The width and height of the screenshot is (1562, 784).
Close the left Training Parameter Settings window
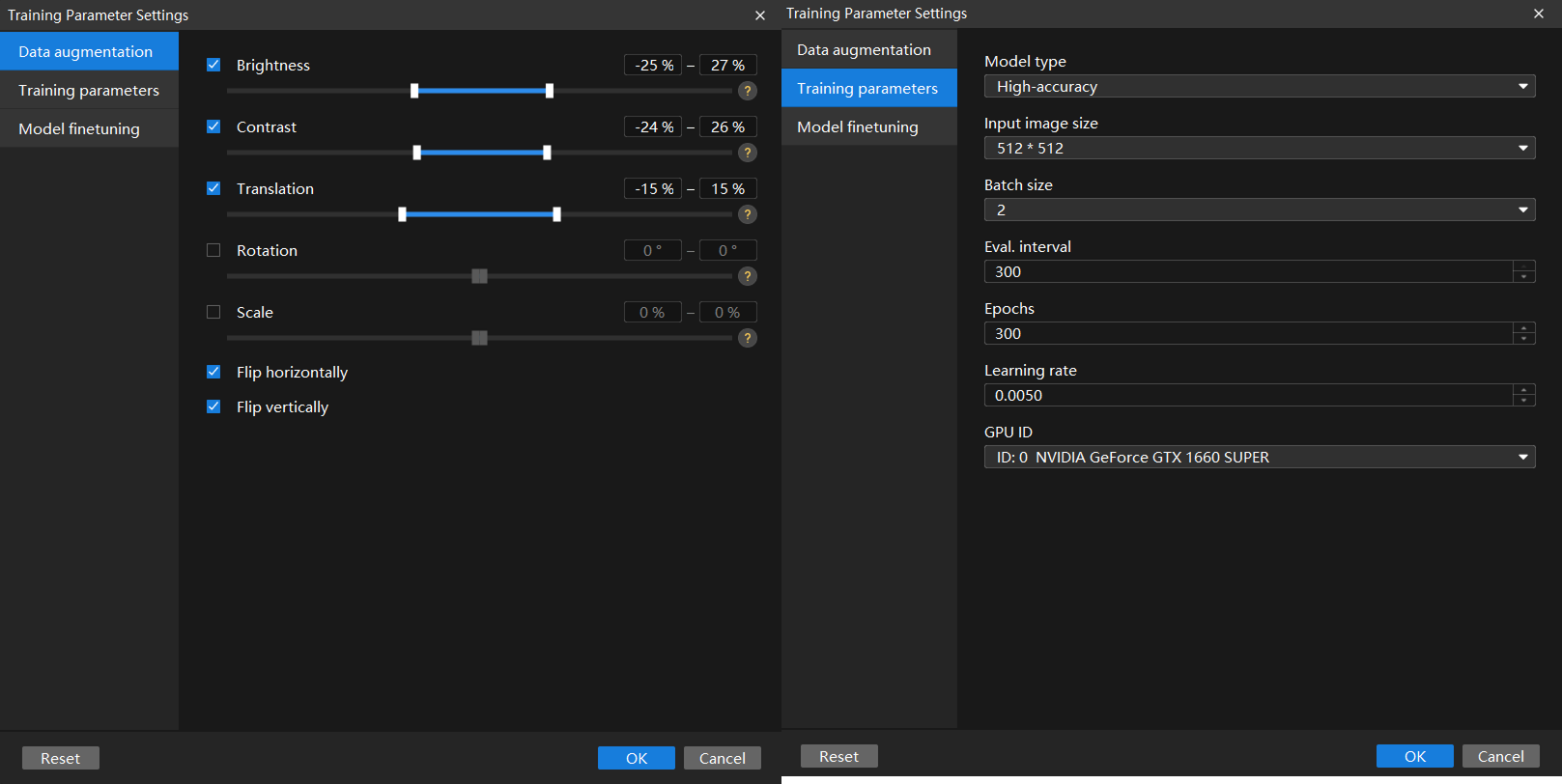[x=760, y=15]
